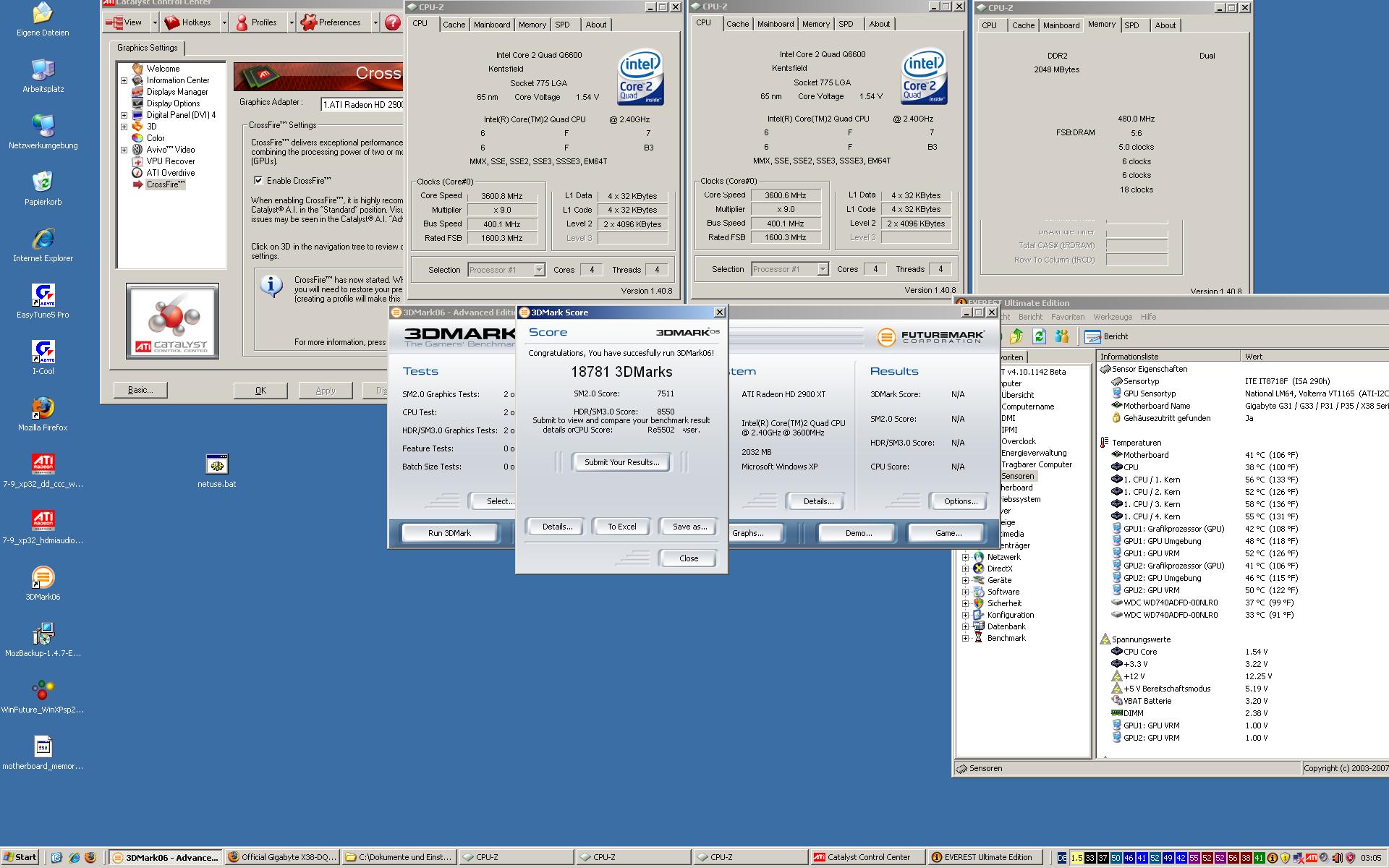Open Preferences dropdown arrow in Catalyst
Image resolution: width=1389 pixels, height=868 pixels.
click(x=375, y=23)
